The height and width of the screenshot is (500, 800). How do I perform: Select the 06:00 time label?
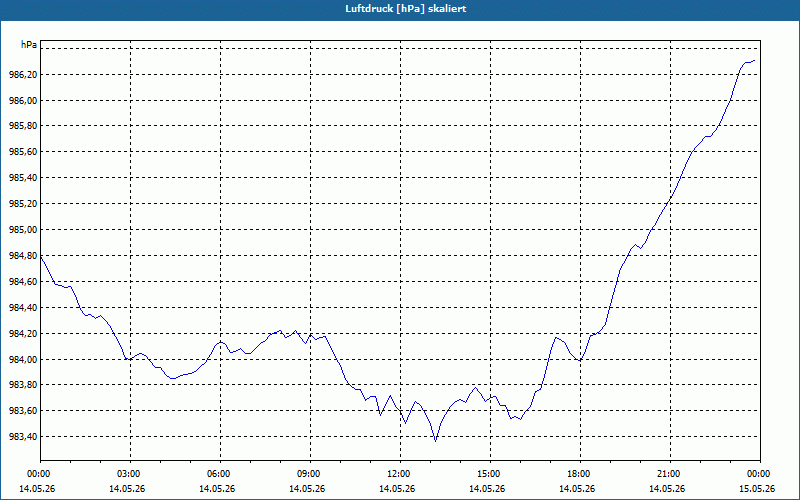[x=220, y=473]
